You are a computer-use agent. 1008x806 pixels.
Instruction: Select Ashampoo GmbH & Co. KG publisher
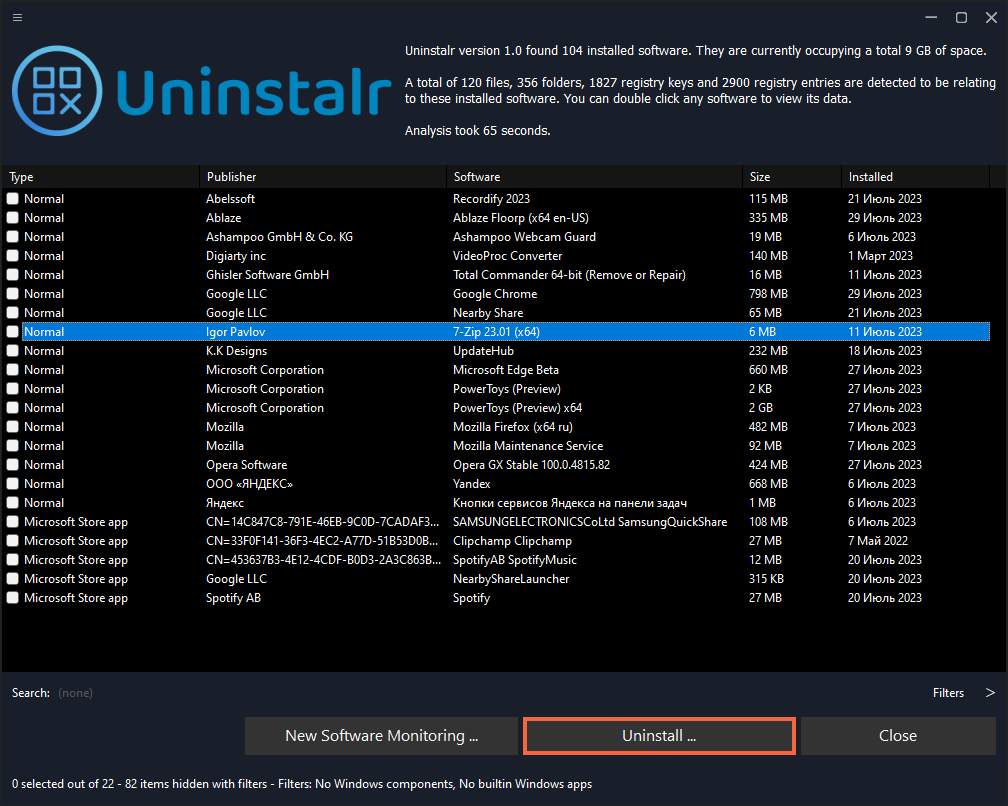280,237
